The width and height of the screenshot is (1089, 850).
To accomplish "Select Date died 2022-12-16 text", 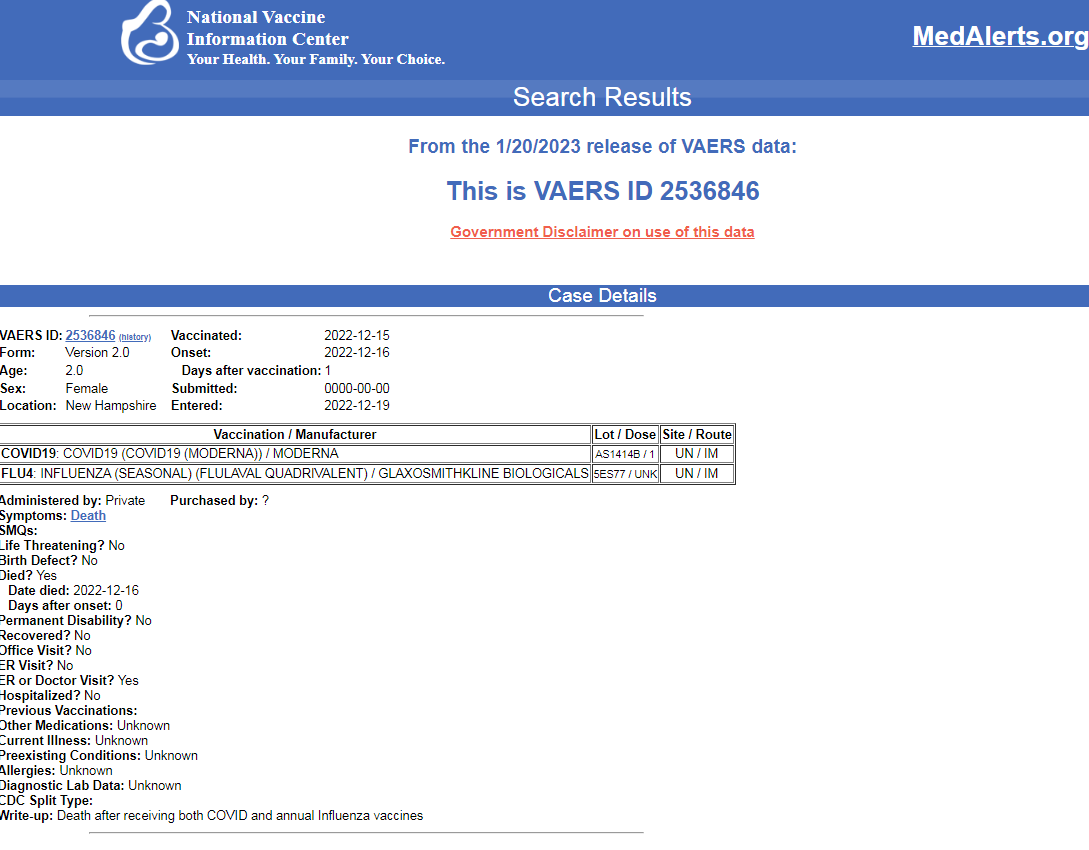I will pos(74,590).
